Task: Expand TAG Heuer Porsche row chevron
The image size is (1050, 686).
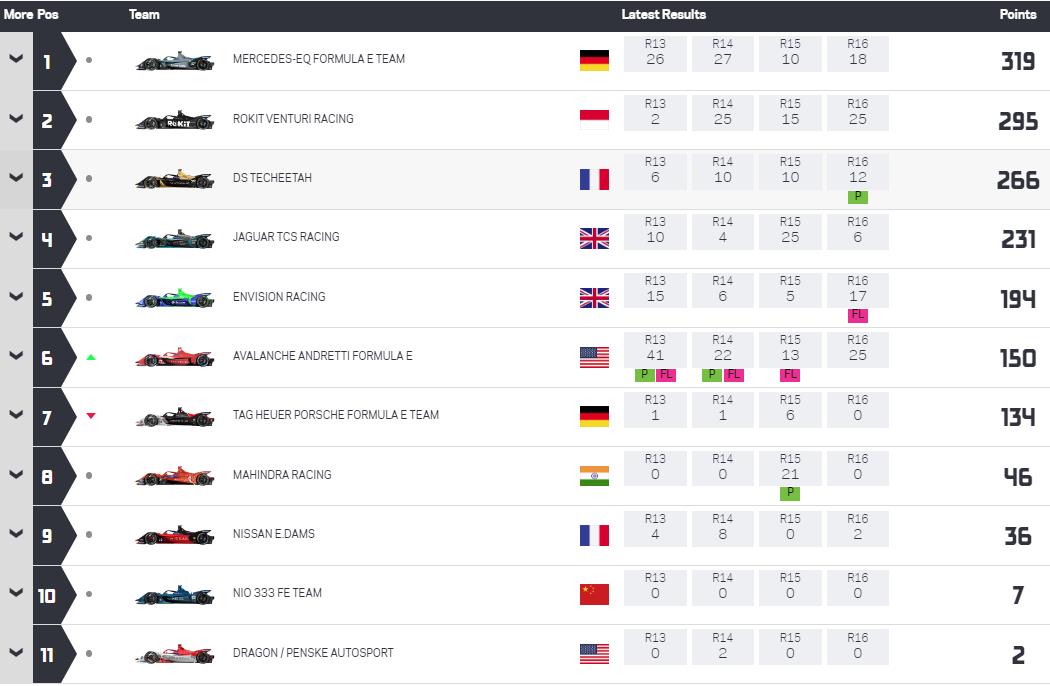Action: [16, 415]
